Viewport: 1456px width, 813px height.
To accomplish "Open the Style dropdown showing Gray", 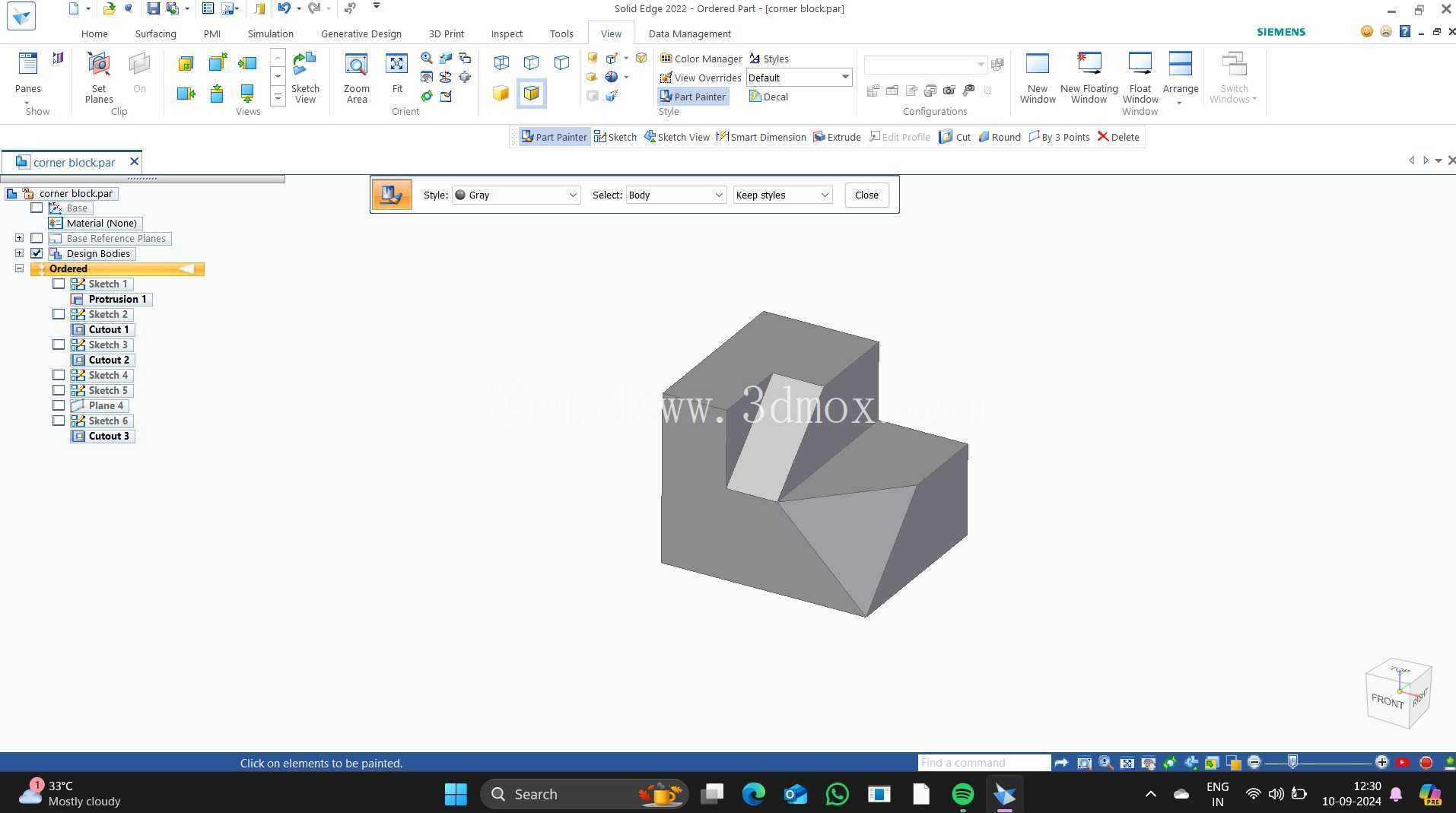I will pyautogui.click(x=516, y=195).
